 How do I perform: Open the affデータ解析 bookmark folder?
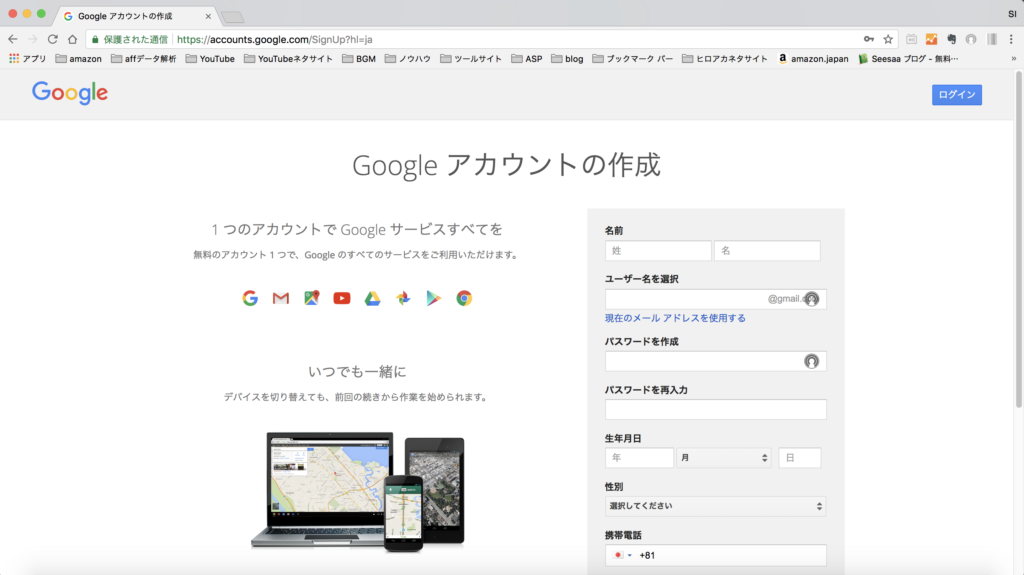point(144,59)
